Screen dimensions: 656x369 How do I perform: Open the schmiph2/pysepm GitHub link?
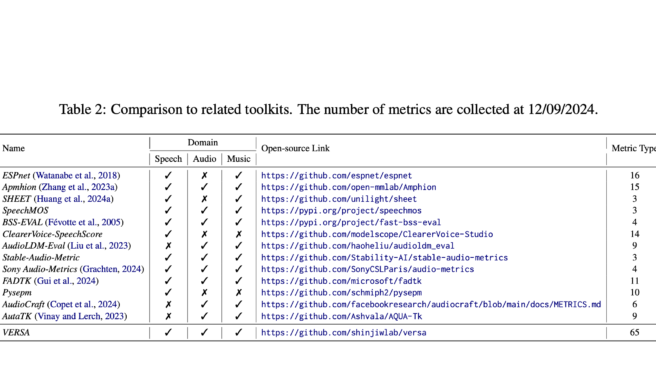coord(341,293)
